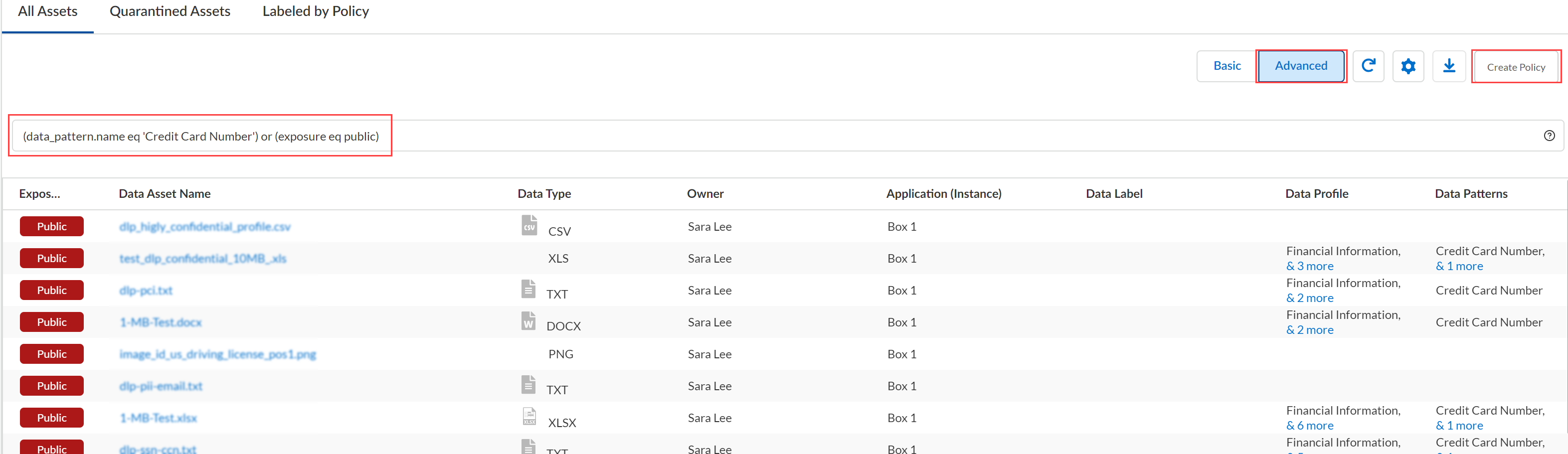
Task: Click the Create Policy button
Action: click(x=1516, y=67)
